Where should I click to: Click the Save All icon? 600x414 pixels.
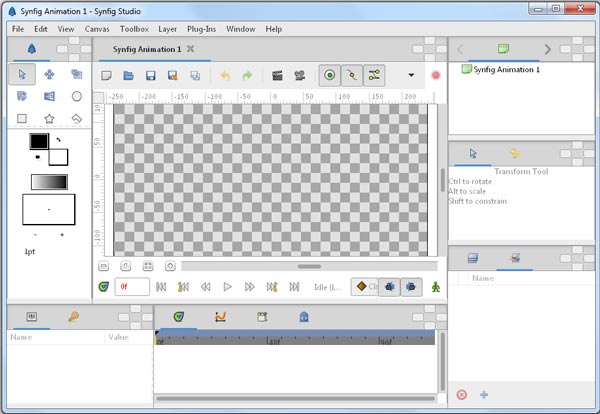(x=195, y=75)
